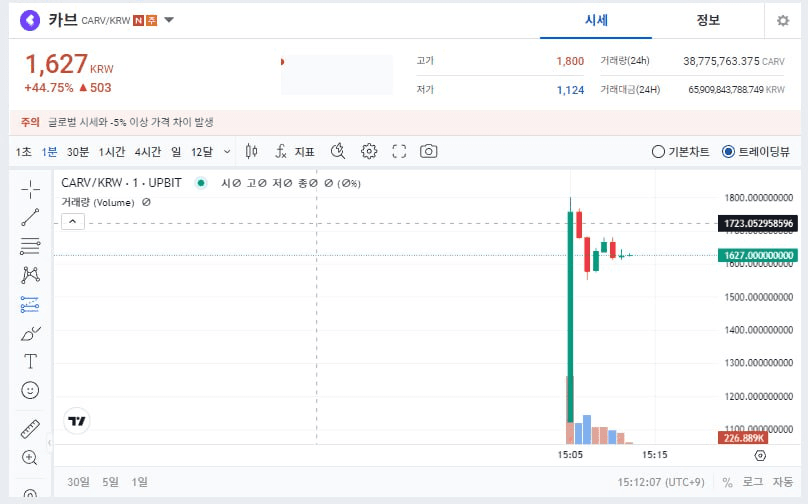Open the 정보 tab

click(x=708, y=21)
